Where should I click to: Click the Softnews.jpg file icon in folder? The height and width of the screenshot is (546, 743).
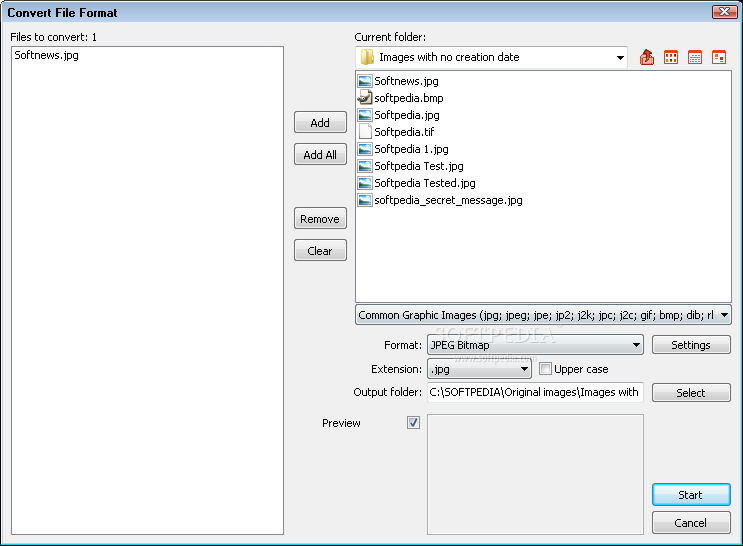pyautogui.click(x=364, y=81)
